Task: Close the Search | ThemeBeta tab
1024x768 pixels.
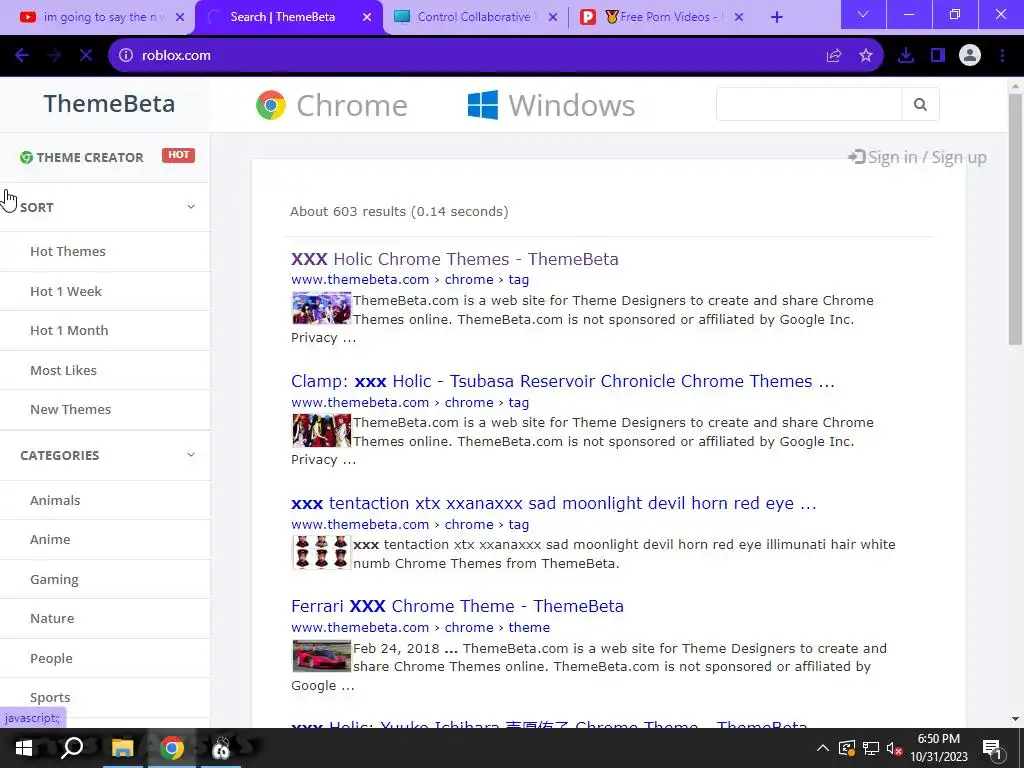Action: (367, 17)
